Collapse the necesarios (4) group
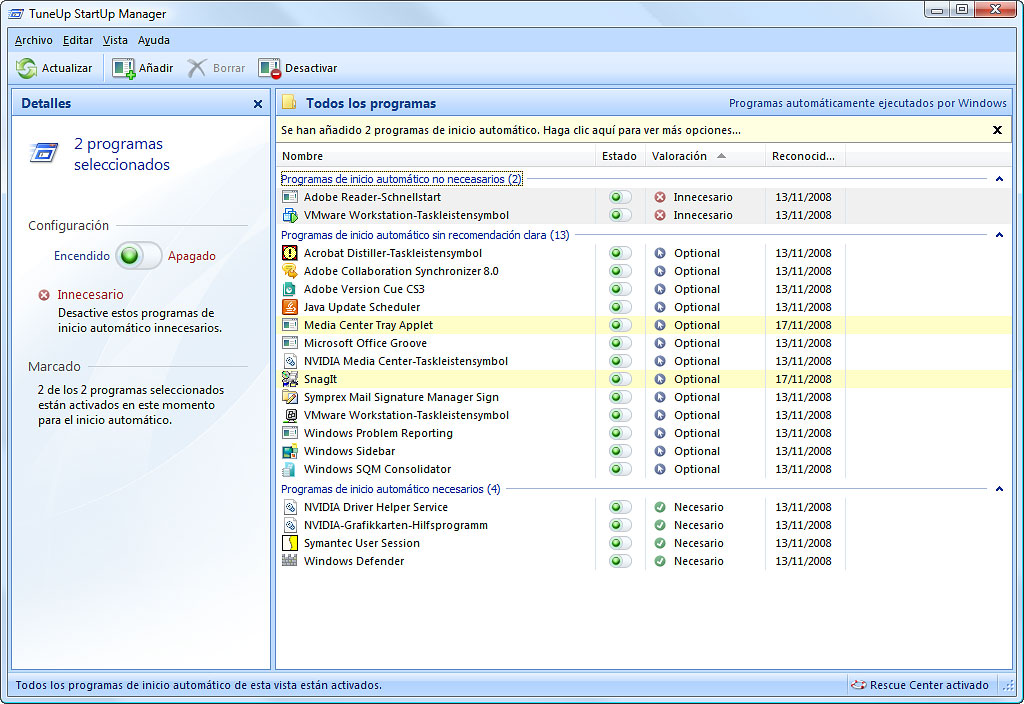This screenshot has height=704, width=1024. [x=999, y=489]
